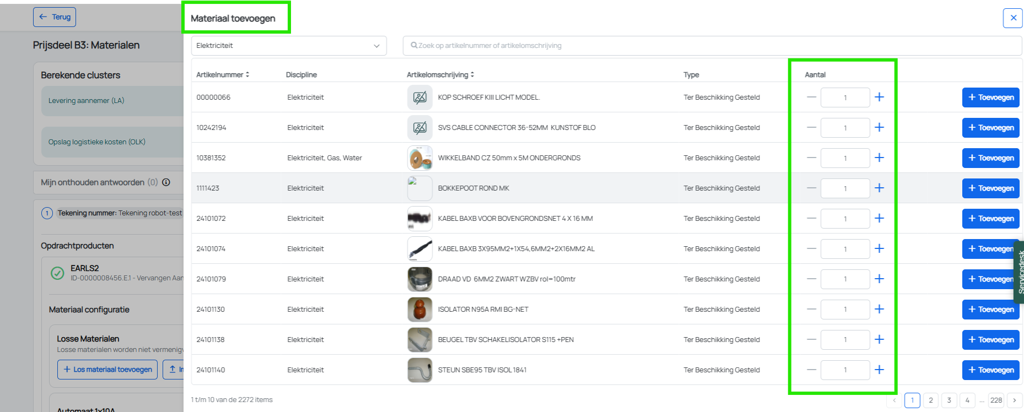
Task: Edit quantity field for BEUGEL TBV SCHAKELISOLATOR
Action: coord(845,340)
